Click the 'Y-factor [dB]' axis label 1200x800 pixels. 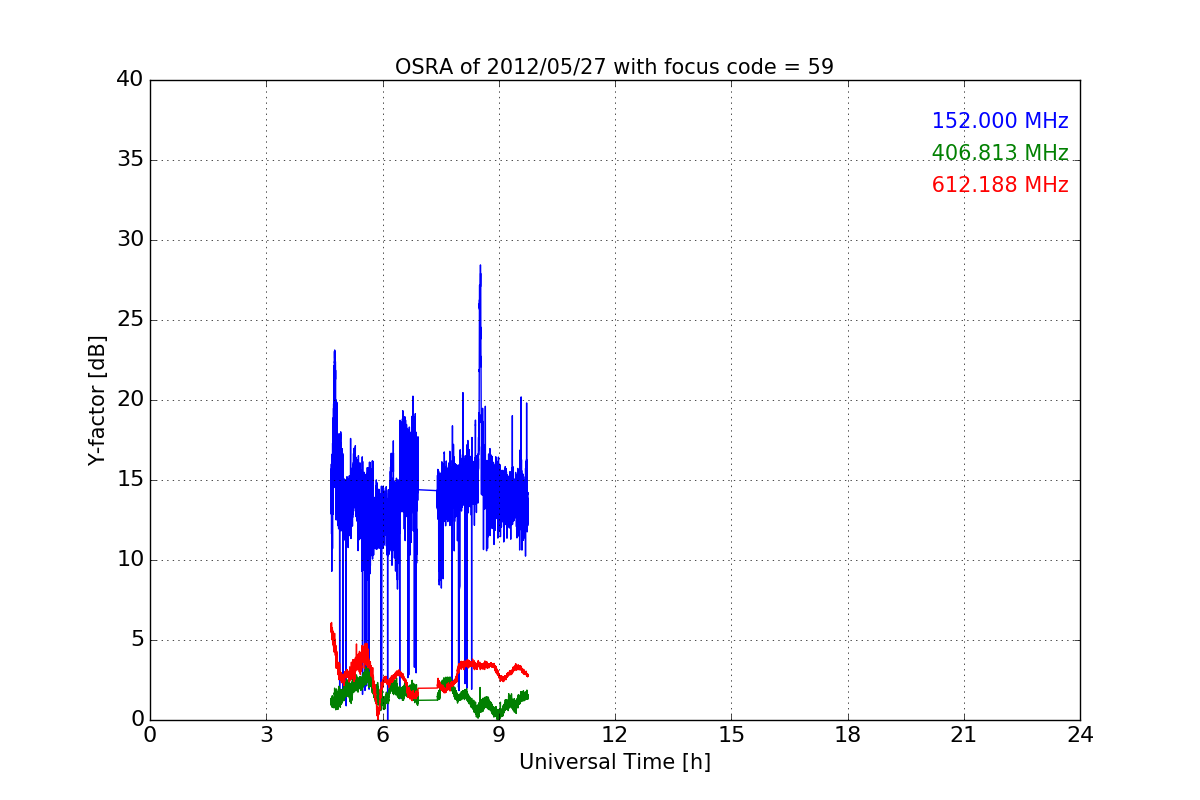click(97, 400)
